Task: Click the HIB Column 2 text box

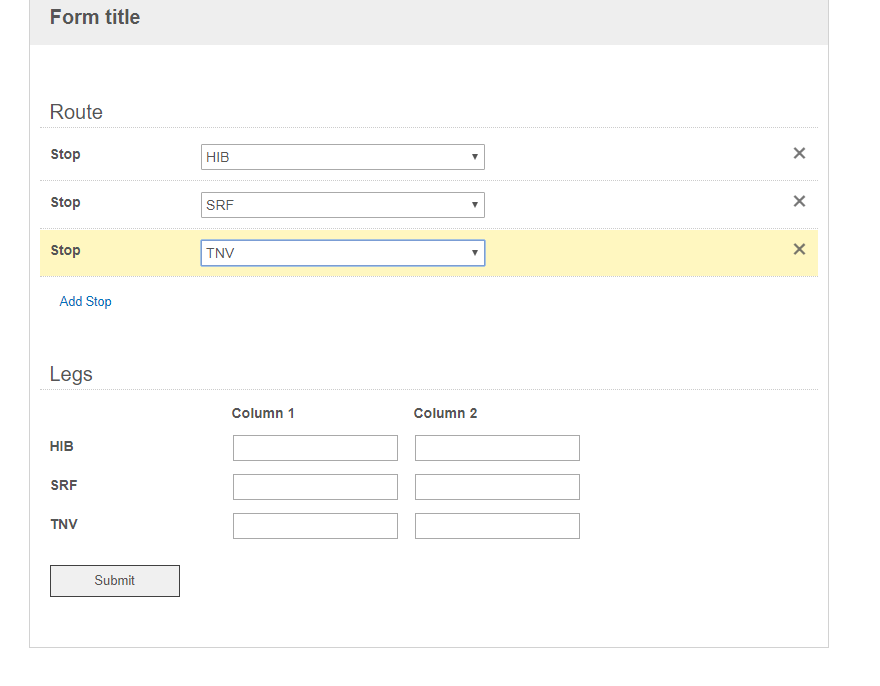Action: [497, 448]
